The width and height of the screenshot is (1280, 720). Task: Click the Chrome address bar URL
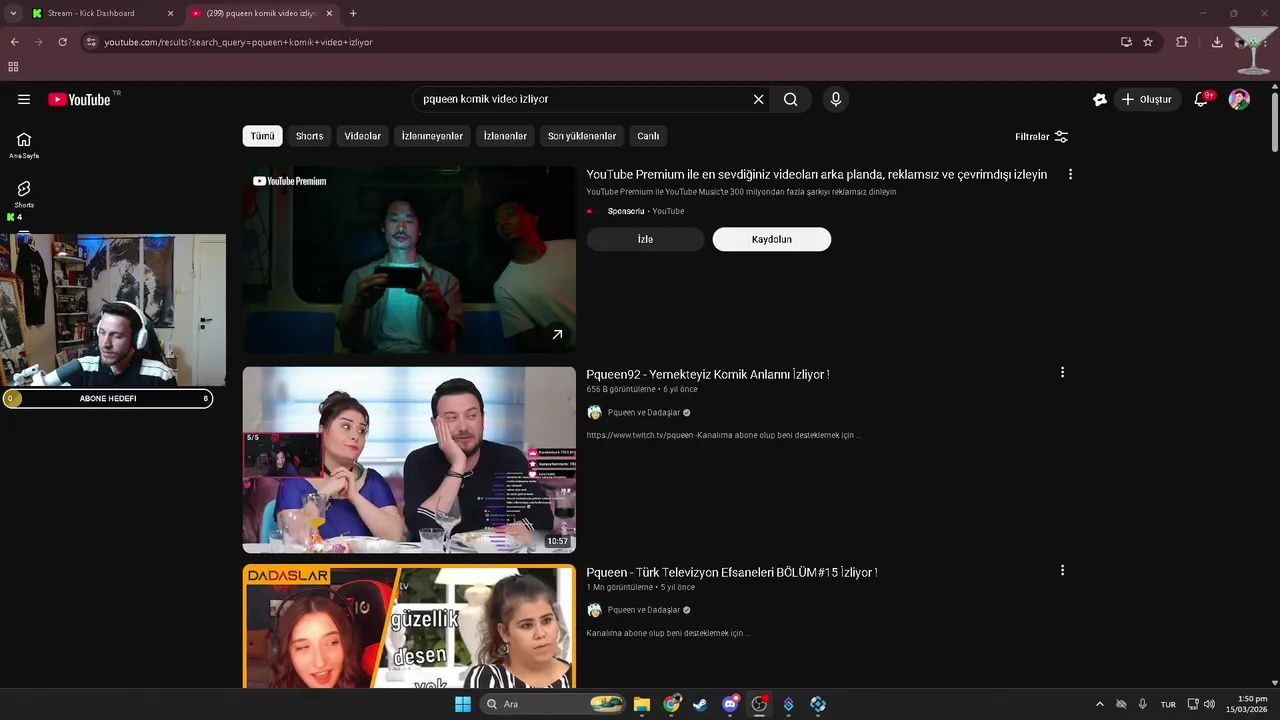pos(238,42)
